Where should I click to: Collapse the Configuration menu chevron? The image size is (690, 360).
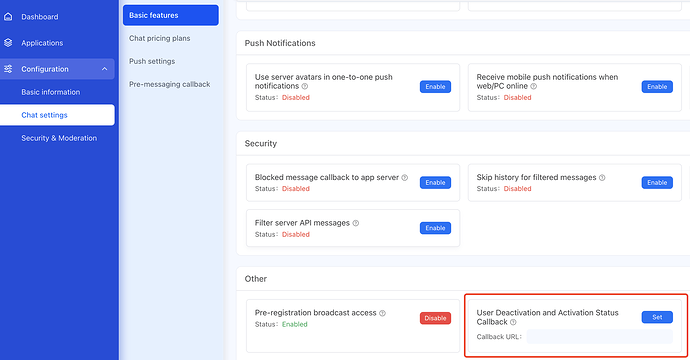click(x=104, y=69)
